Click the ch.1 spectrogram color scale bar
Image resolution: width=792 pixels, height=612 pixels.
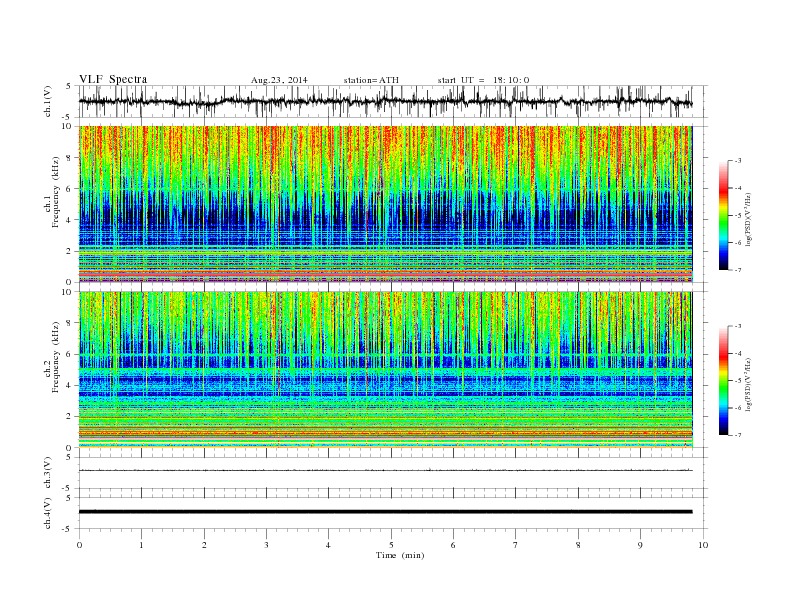[723, 215]
